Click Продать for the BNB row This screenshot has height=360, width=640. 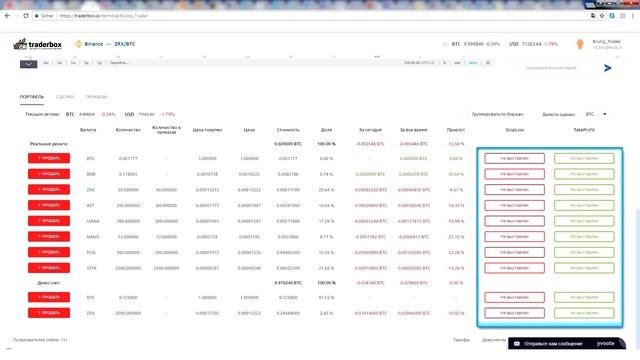pos(49,174)
